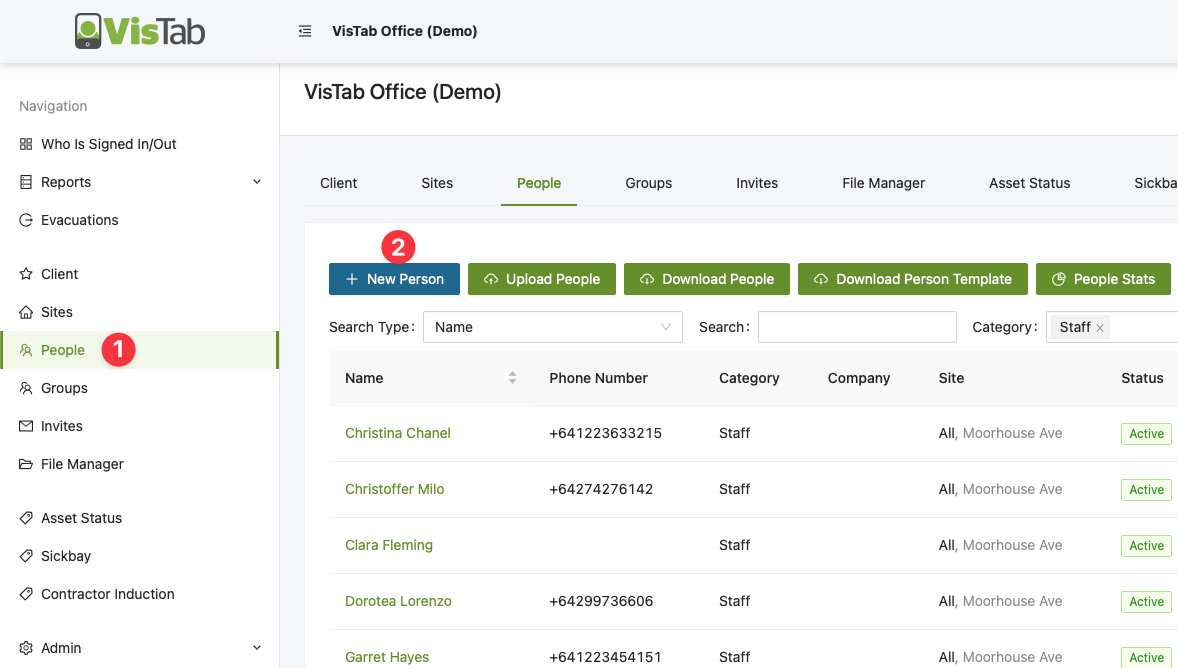
Task: Click the Client star icon in sidebar
Action: (26, 274)
